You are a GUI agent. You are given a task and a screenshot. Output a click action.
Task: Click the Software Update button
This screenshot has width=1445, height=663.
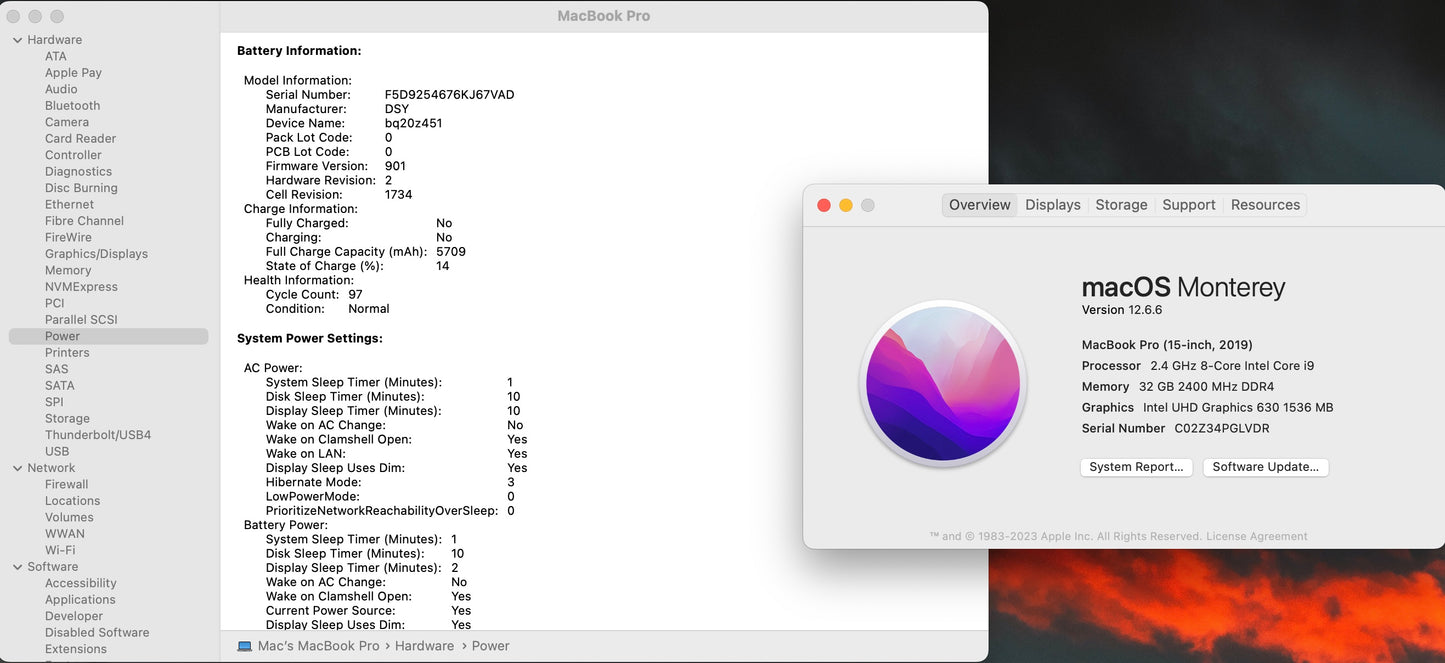tap(1265, 467)
